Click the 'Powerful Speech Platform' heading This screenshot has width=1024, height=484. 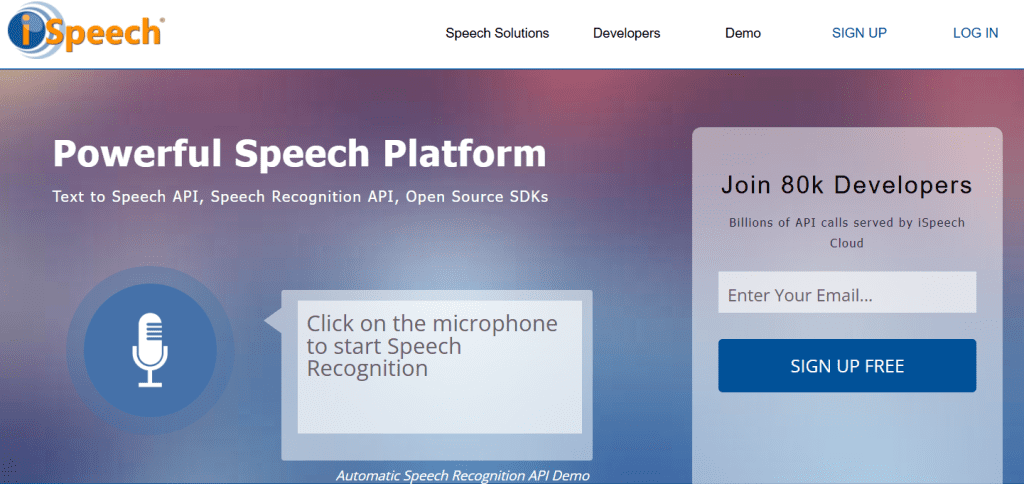pyautogui.click(x=299, y=153)
